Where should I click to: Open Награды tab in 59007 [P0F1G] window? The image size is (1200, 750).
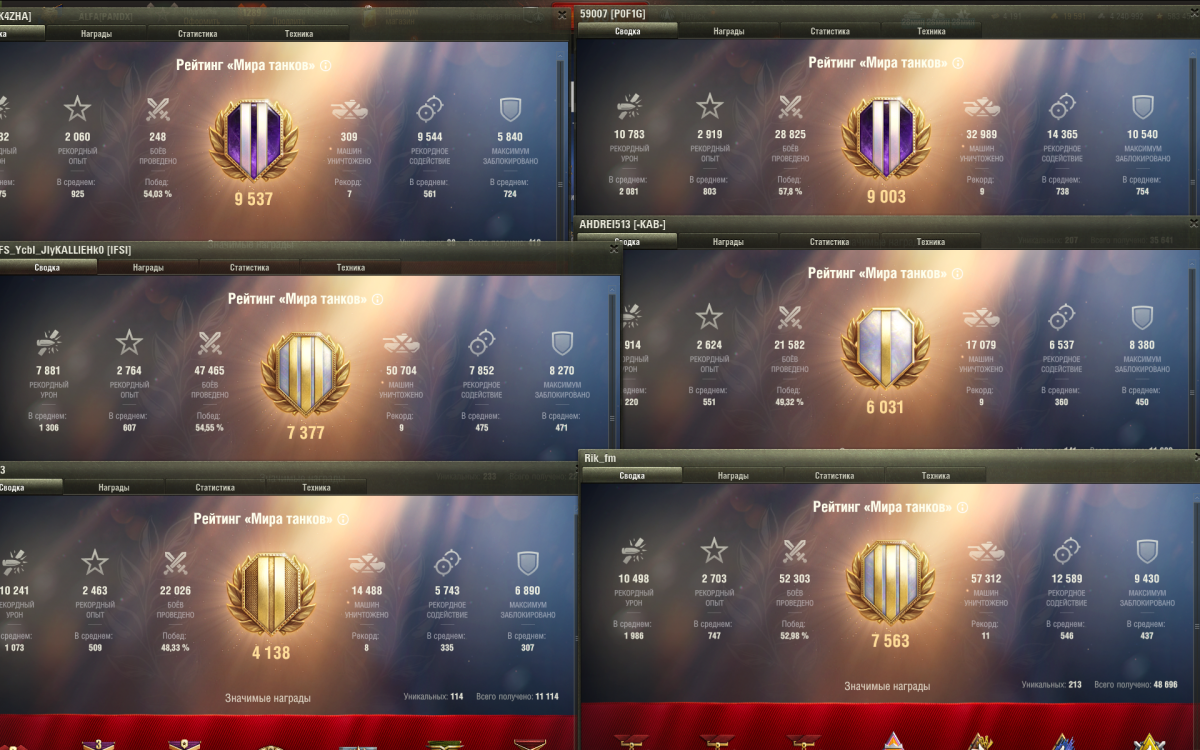tap(728, 31)
